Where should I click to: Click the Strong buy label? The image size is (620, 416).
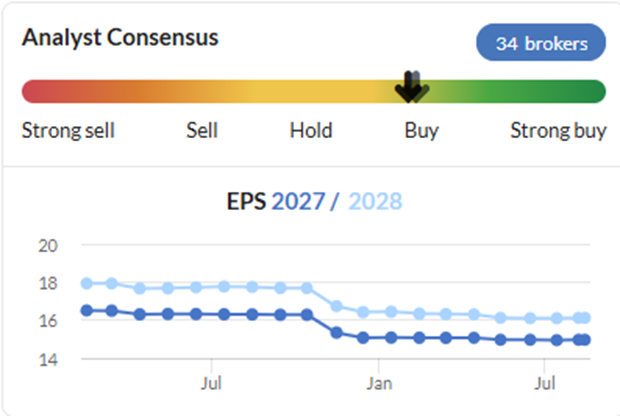(x=558, y=131)
